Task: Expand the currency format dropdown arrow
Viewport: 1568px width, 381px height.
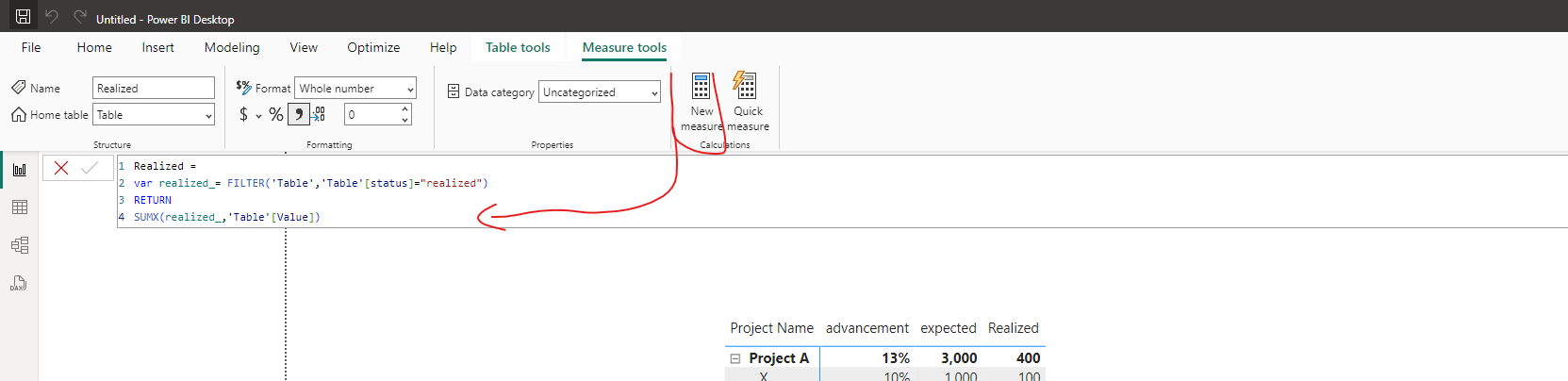Action: click(x=258, y=116)
